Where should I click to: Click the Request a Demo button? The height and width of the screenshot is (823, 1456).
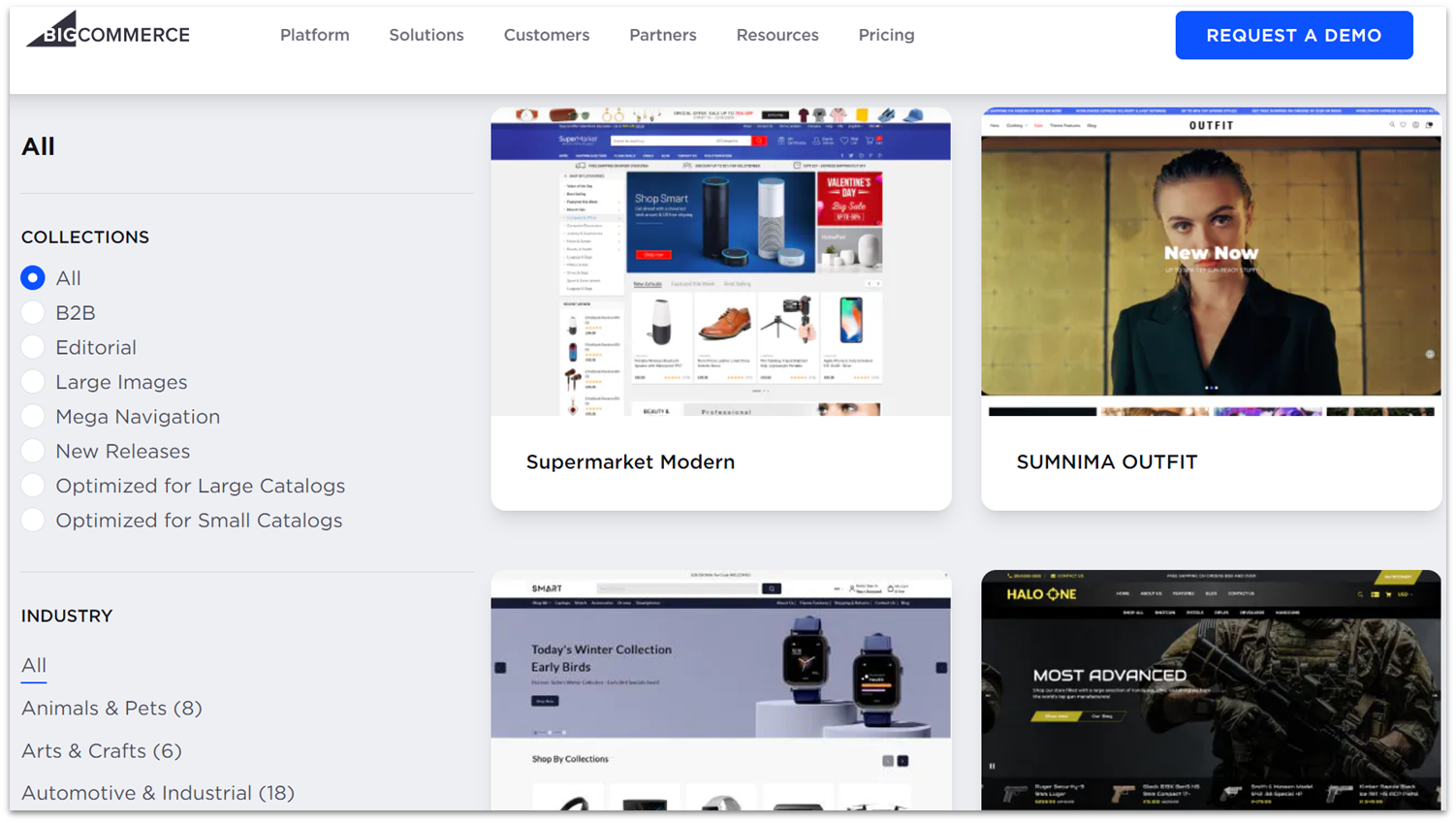point(1294,35)
